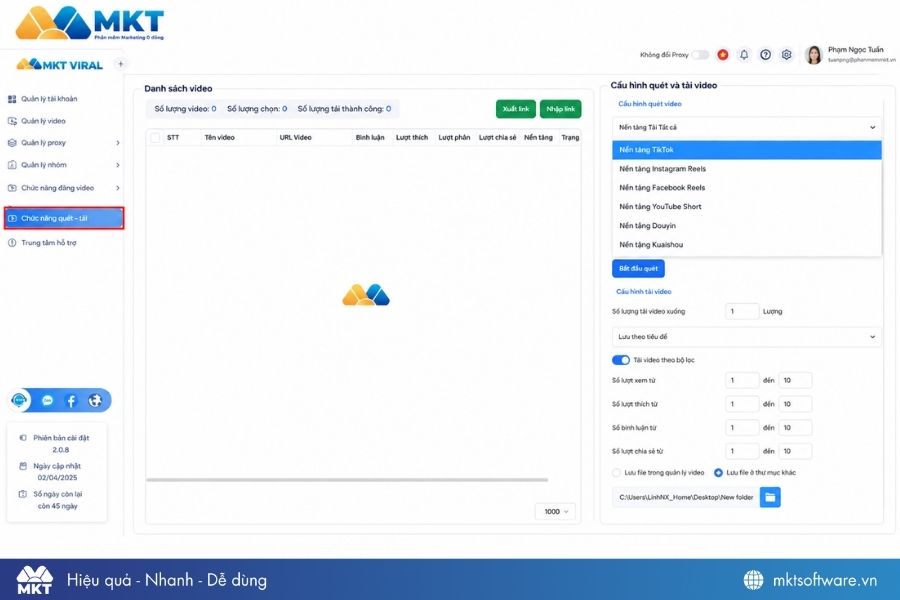Open the help question mark icon
The width and height of the screenshot is (900, 600).
click(765, 55)
